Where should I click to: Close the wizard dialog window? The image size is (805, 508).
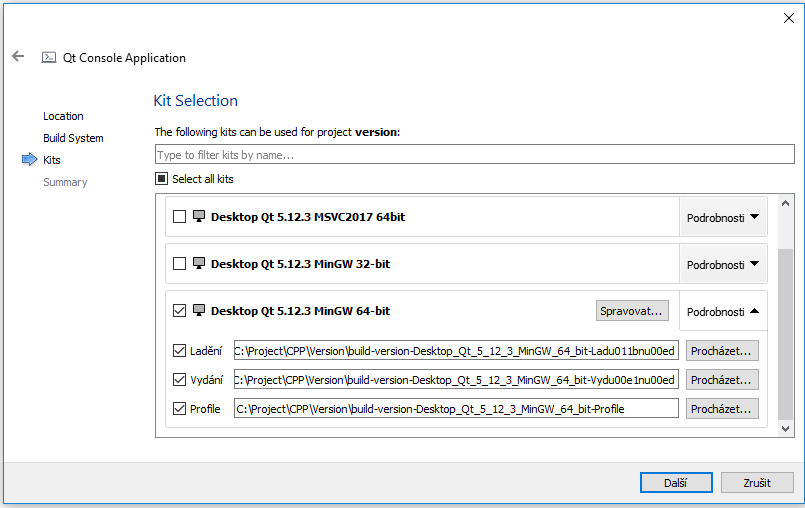point(787,17)
